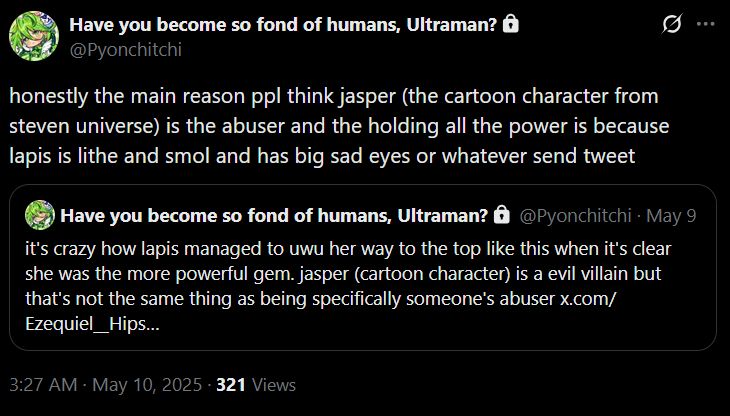Open the main author's display name link

284,23
